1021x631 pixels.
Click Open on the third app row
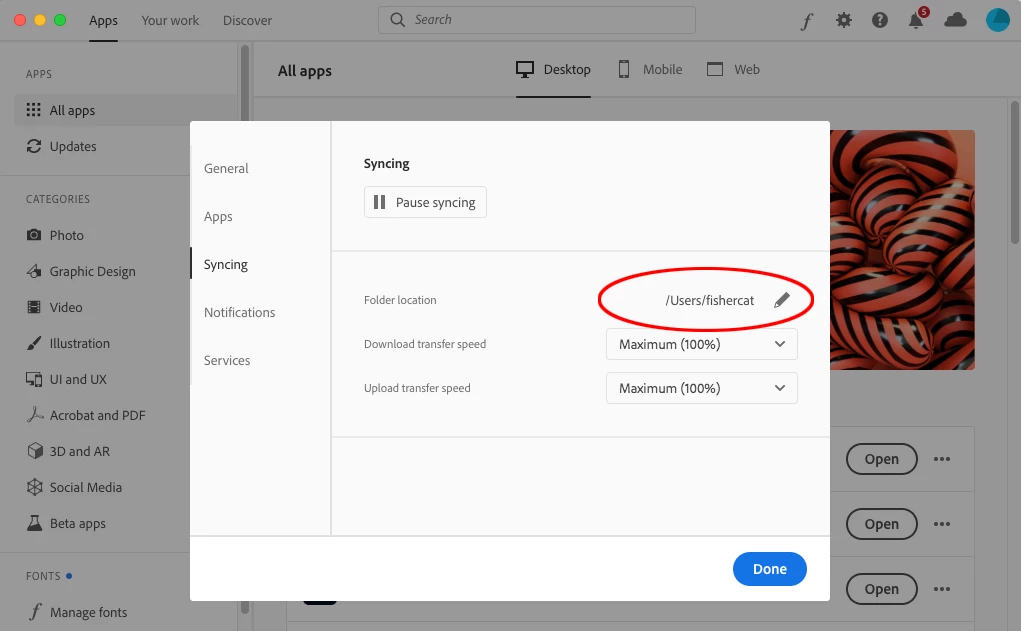[x=882, y=589]
